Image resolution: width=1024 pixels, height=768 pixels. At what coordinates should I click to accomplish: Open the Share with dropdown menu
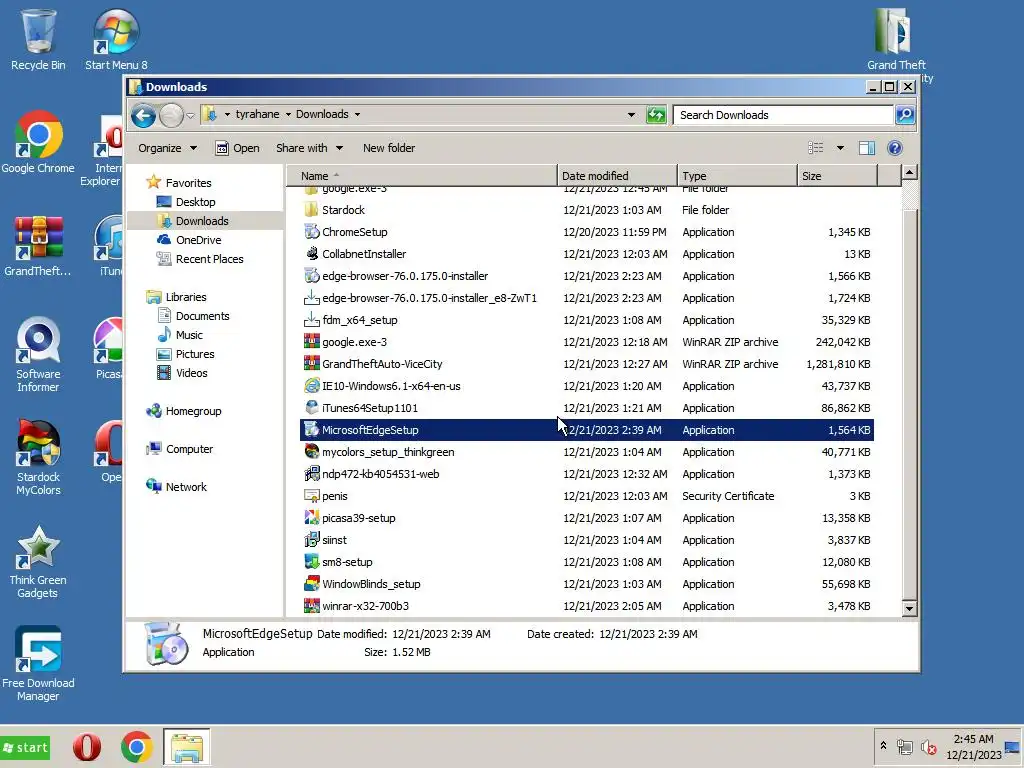point(309,148)
